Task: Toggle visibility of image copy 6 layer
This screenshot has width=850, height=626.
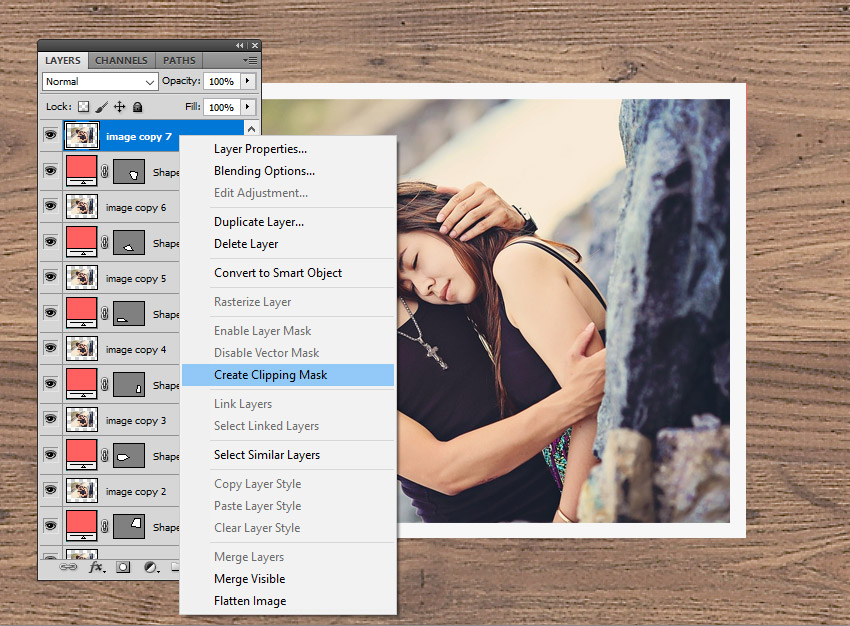Action: tap(50, 207)
